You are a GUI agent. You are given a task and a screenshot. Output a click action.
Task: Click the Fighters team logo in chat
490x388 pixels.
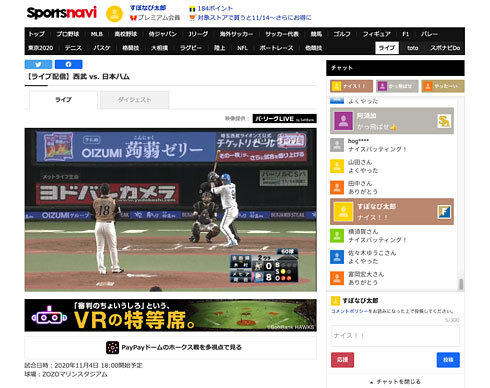[444, 212]
